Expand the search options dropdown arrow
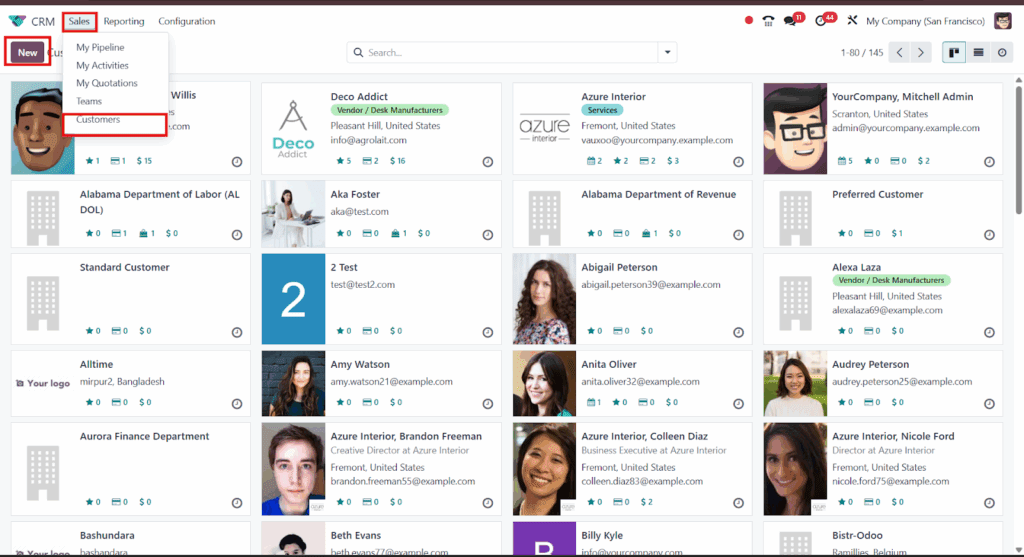Screen dimensions: 1024x557 pyautogui.click(x=667, y=52)
